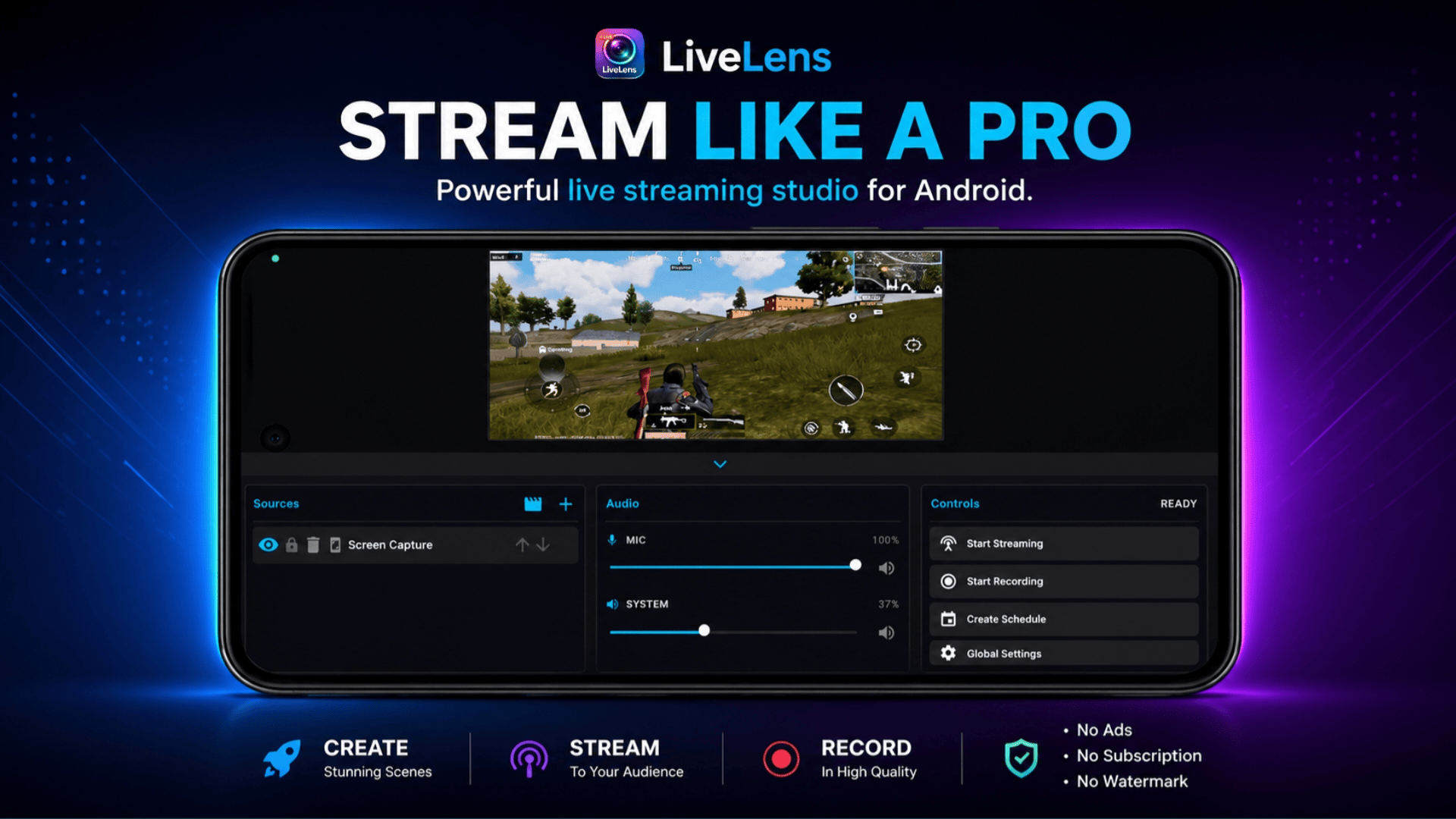Adjust the SYSTEM volume slider handle
Screen dimensions: 1456x819
pos(704,631)
